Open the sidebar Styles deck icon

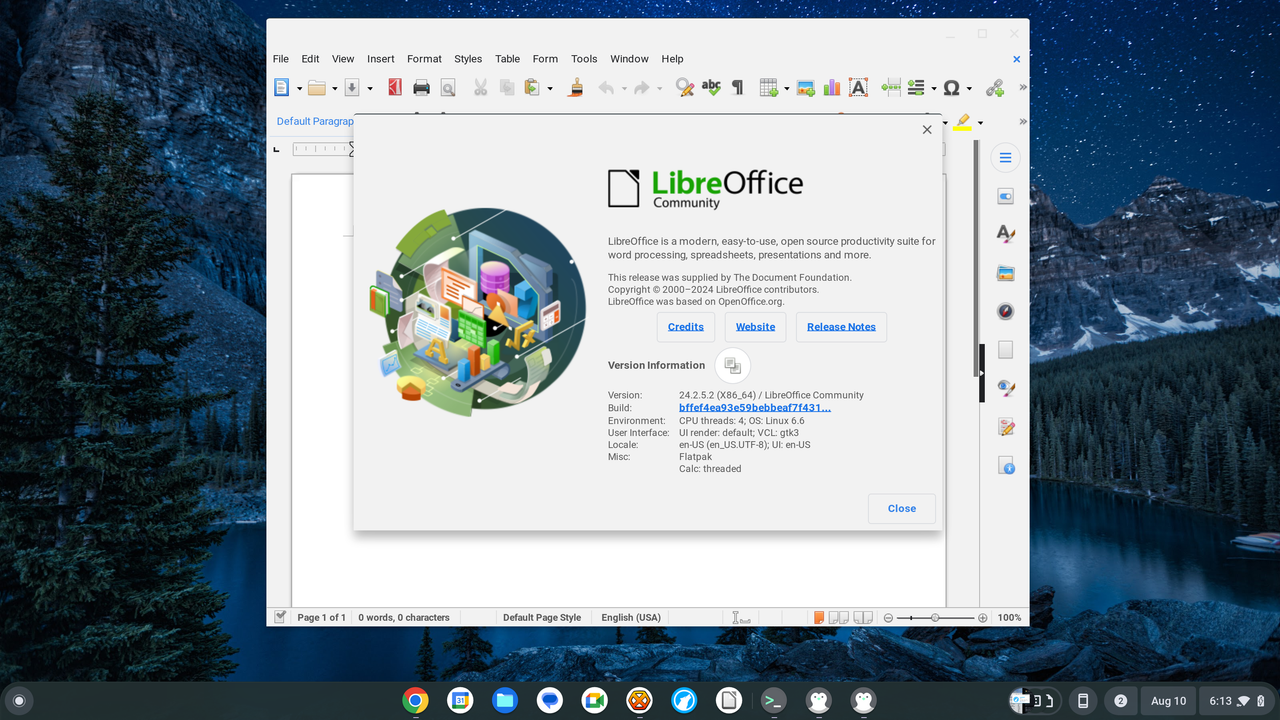1006,234
